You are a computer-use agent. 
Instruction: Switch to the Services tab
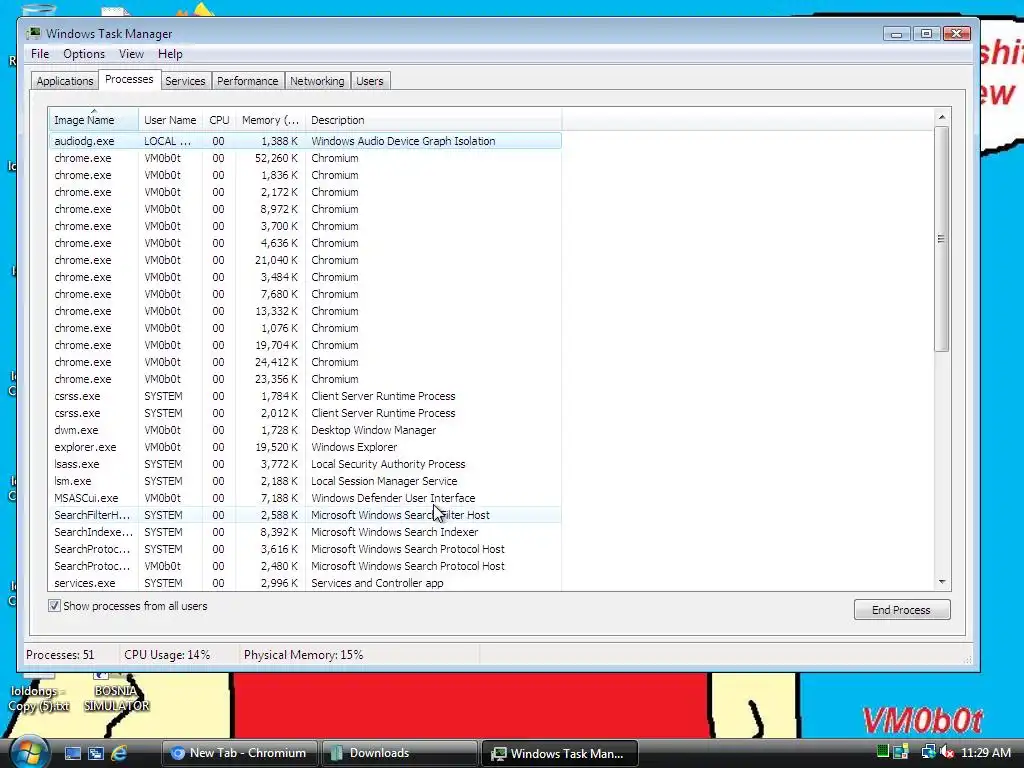pyautogui.click(x=185, y=81)
